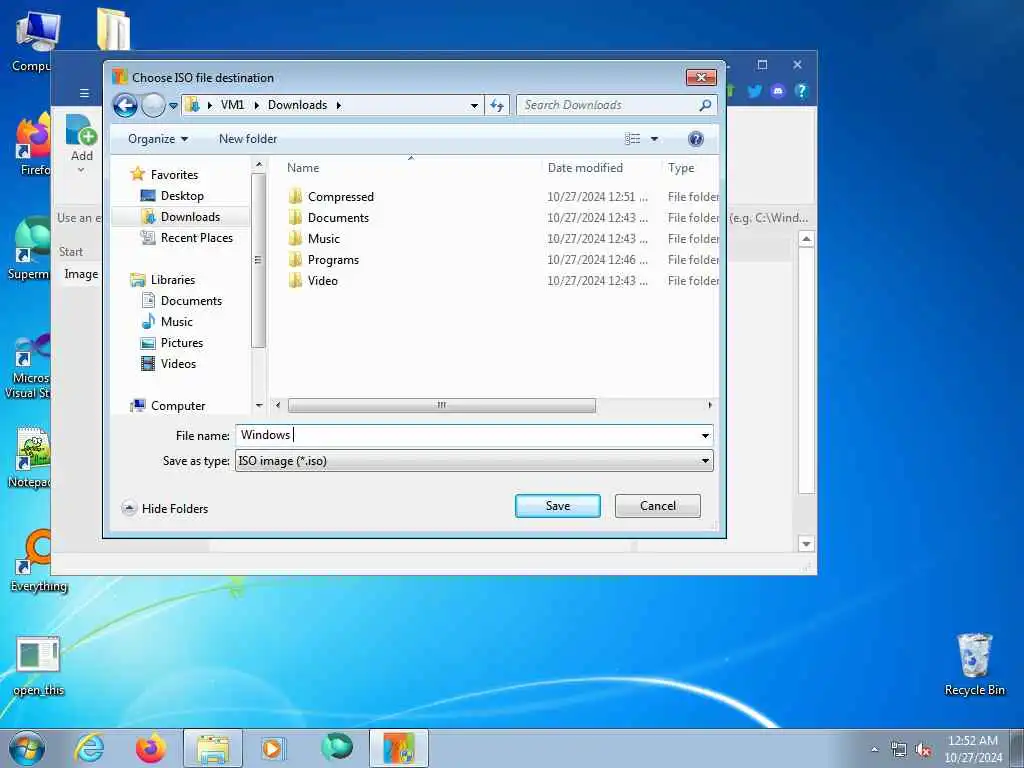Image resolution: width=1024 pixels, height=768 pixels.
Task: Open the File name dropdown arrow
Action: click(705, 436)
